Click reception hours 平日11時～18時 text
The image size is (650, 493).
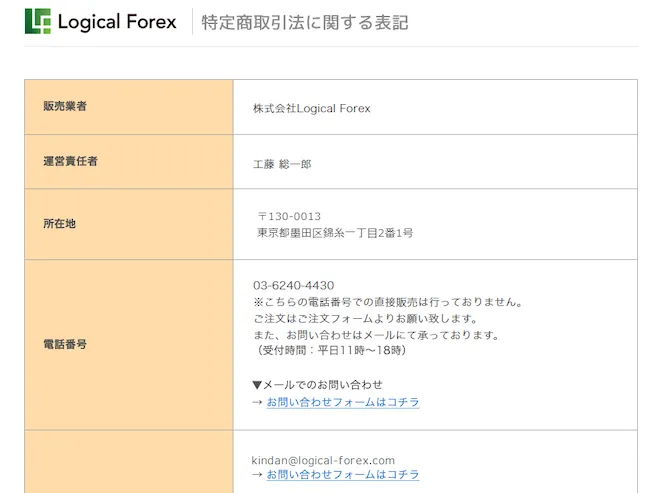(x=330, y=351)
